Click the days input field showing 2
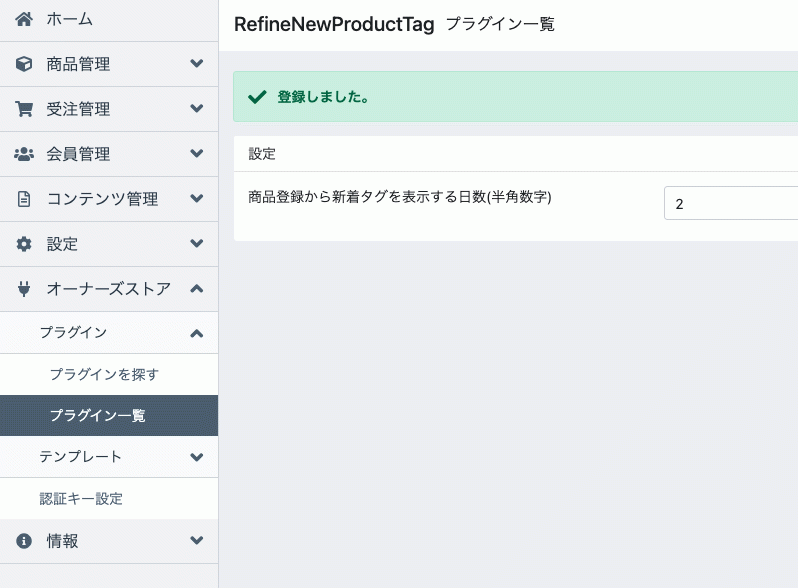798x588 pixels. pyautogui.click(x=731, y=203)
